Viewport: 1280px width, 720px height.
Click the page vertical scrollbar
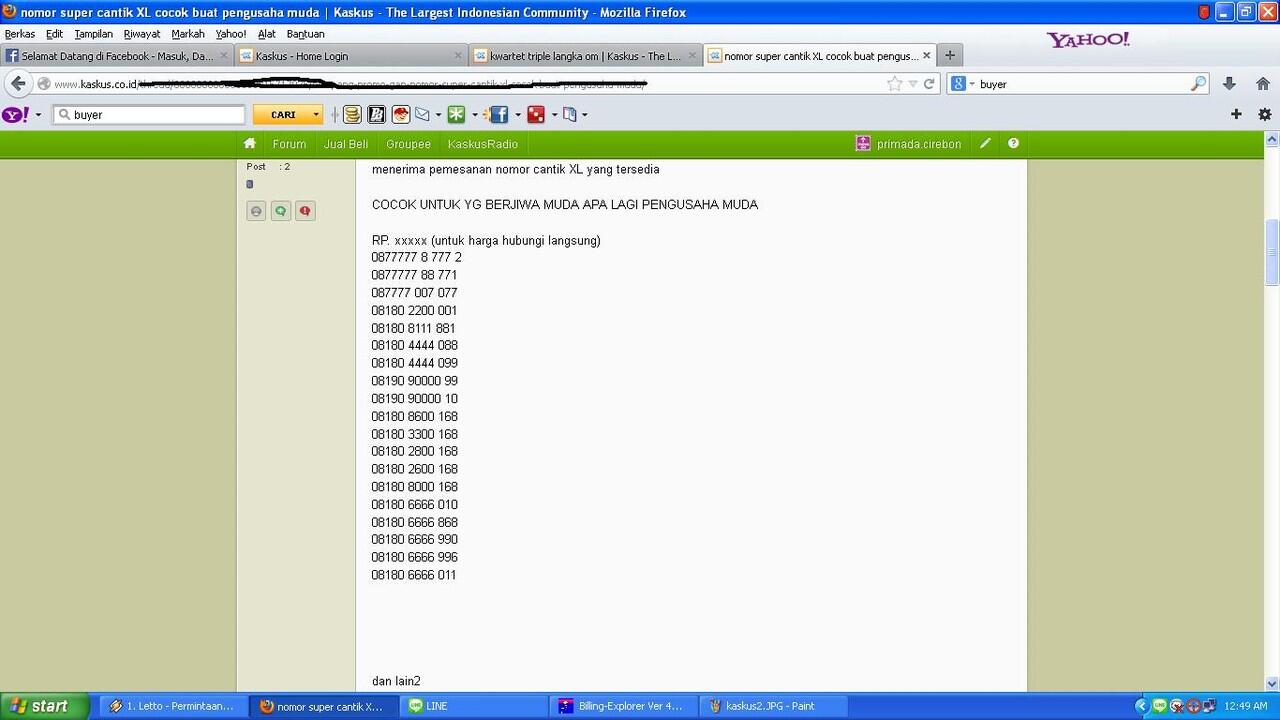[1272, 252]
